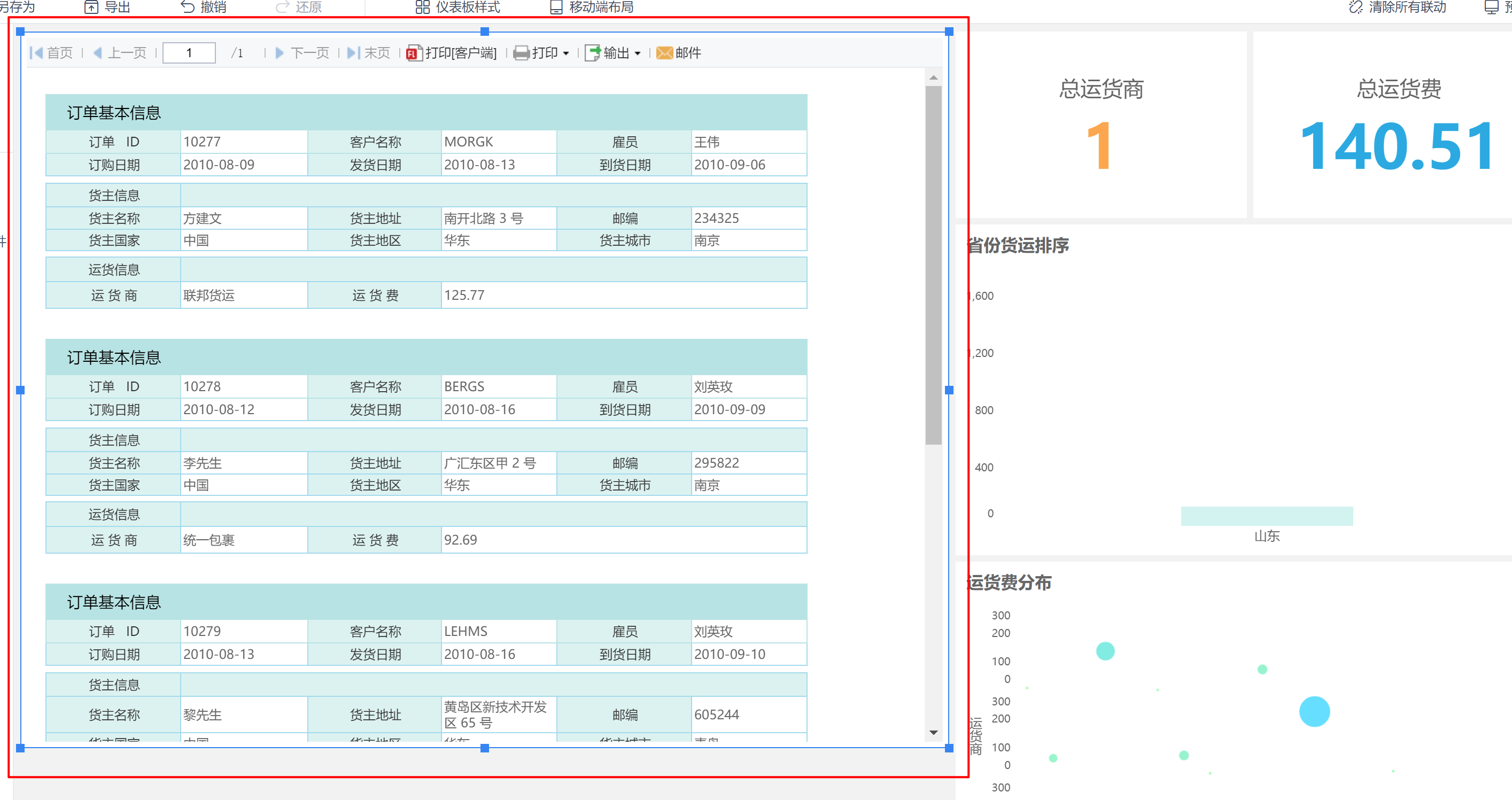The width and height of the screenshot is (1512, 800).
Task: Click order ID cell 10278
Action: click(244, 387)
